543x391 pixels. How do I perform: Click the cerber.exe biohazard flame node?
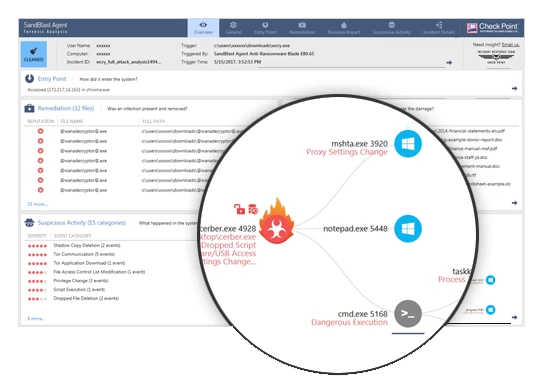(x=277, y=222)
